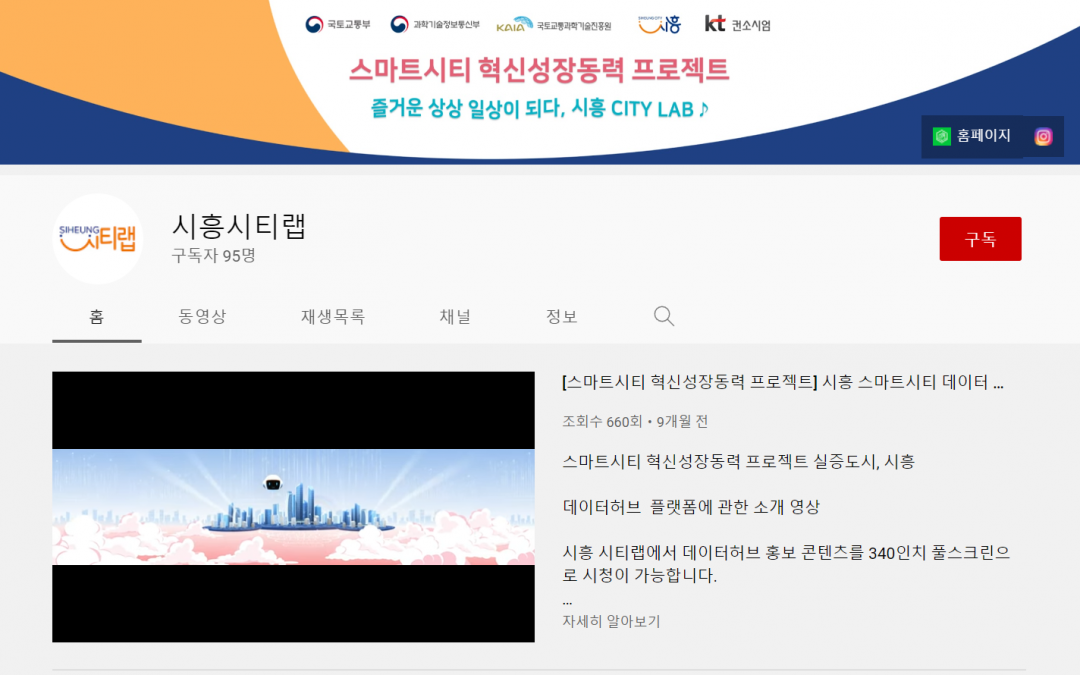The width and height of the screenshot is (1080, 675).
Task: Click the 시흥 CITY LAB banner slogan
Action: 539,108
